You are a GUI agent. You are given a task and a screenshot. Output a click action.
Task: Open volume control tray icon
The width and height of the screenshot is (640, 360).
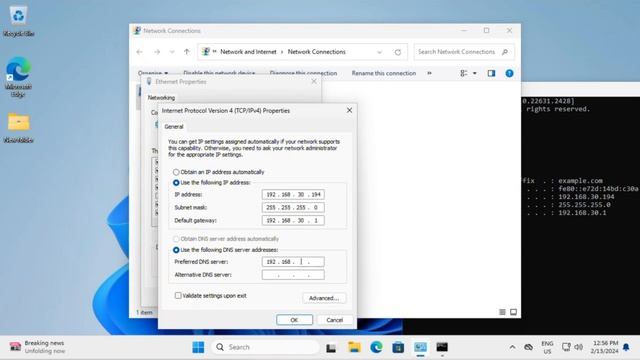[x=578, y=347]
